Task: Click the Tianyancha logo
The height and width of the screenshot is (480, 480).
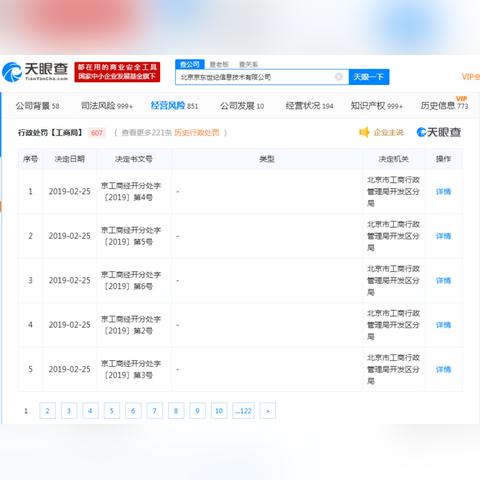Action: (x=35, y=72)
